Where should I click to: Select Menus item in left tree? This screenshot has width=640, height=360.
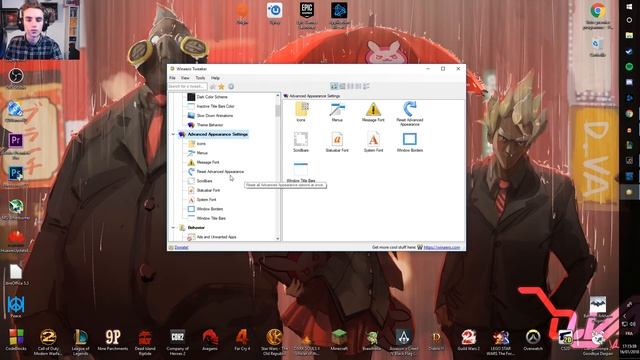click(198, 153)
